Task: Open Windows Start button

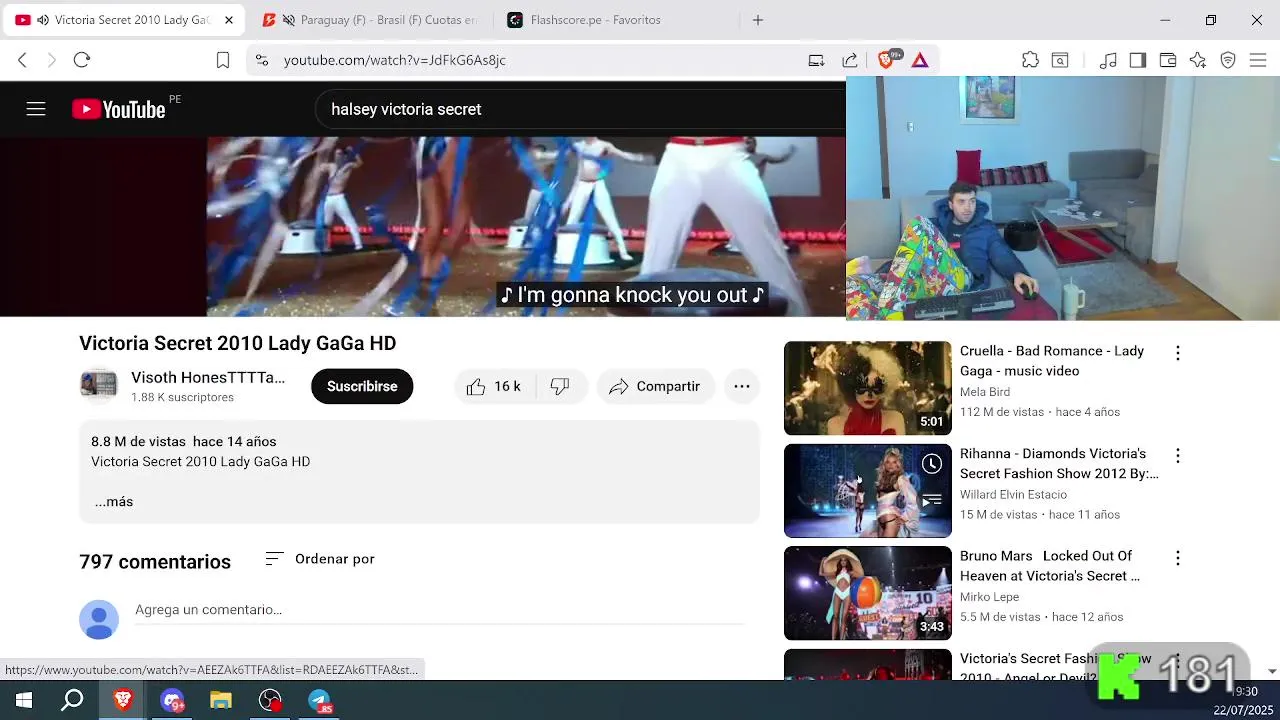Action: (24, 700)
